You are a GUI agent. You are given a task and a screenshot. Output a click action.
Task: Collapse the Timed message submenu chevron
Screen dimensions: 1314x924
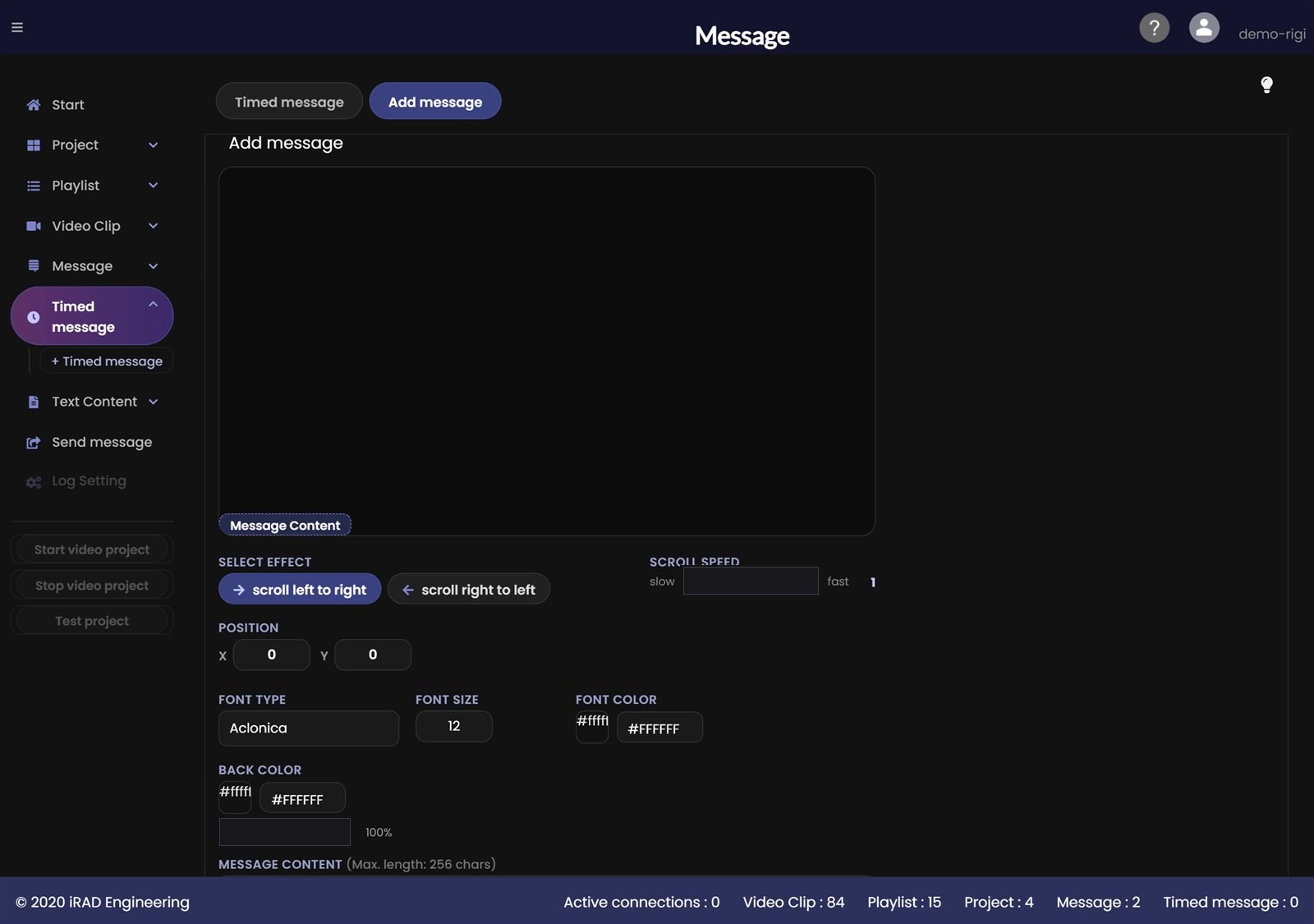[153, 304]
